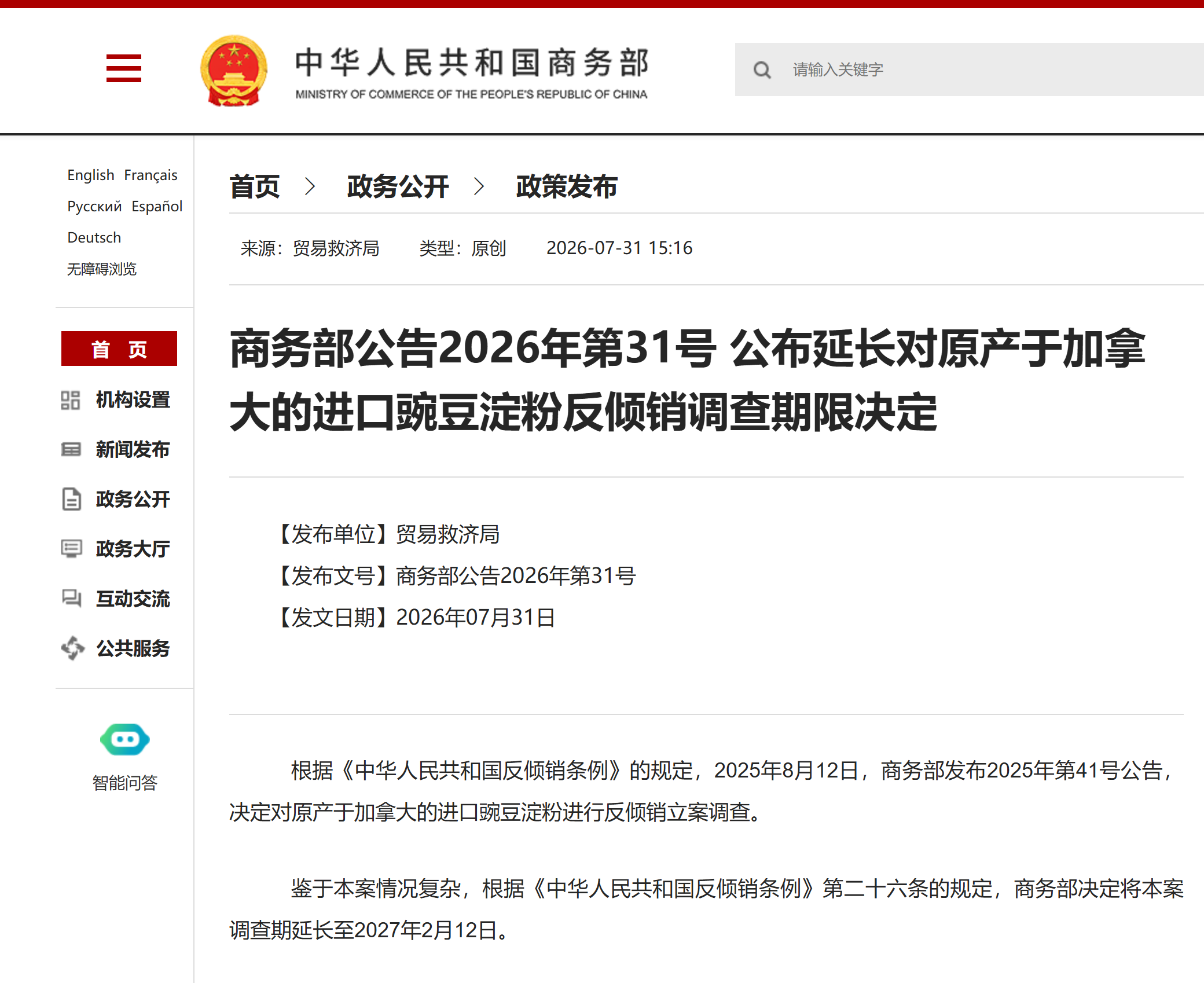
Task: Click the line 【发布文号】商务部公告2026年第31号
Action: pos(453,575)
